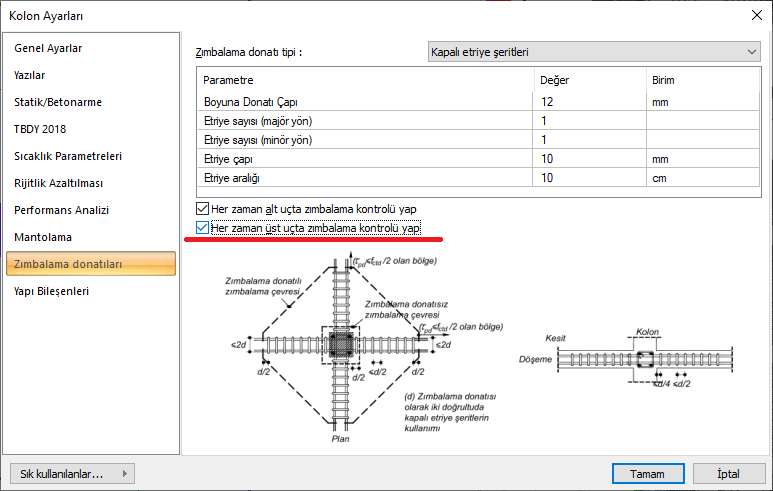Open the Genel Ayarlar settings page
The image size is (773, 491).
48,48
